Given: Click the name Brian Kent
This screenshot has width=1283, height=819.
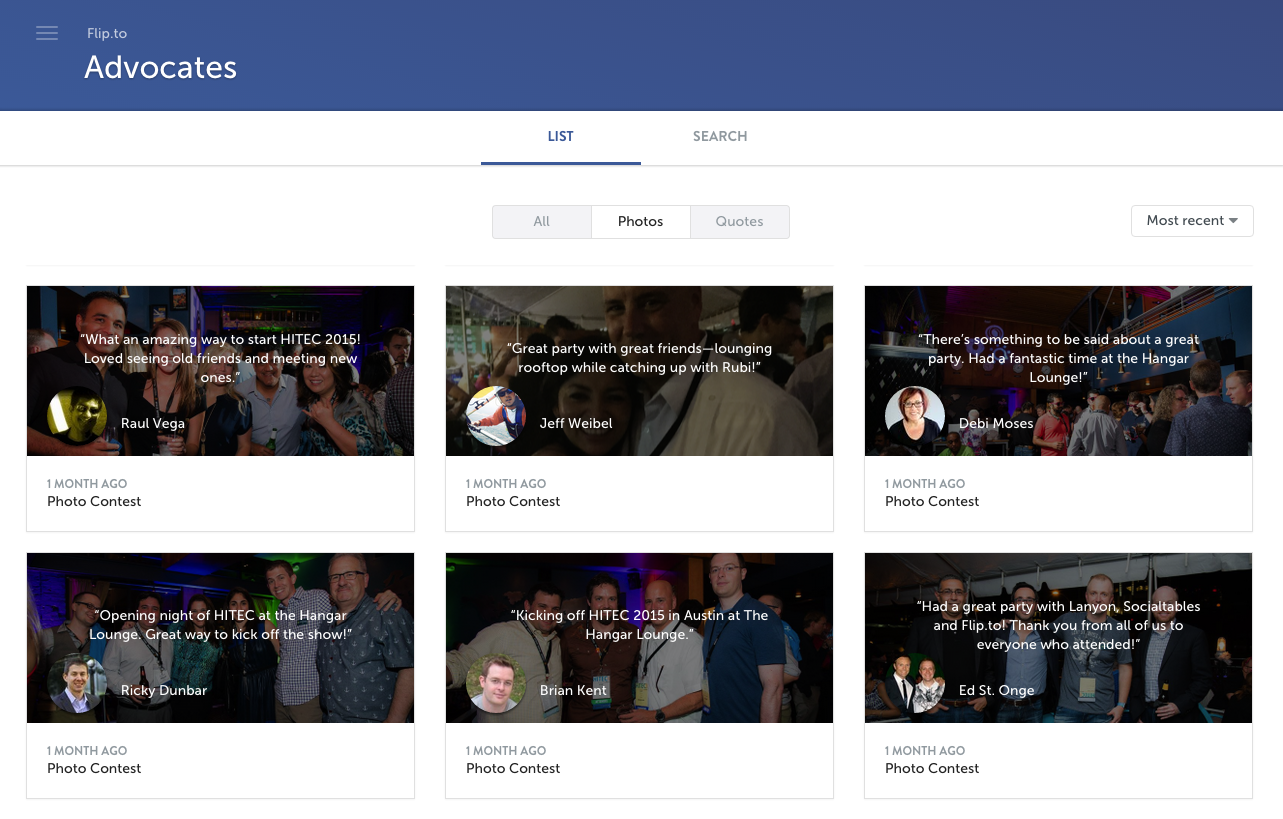Looking at the screenshot, I should click(x=573, y=691).
